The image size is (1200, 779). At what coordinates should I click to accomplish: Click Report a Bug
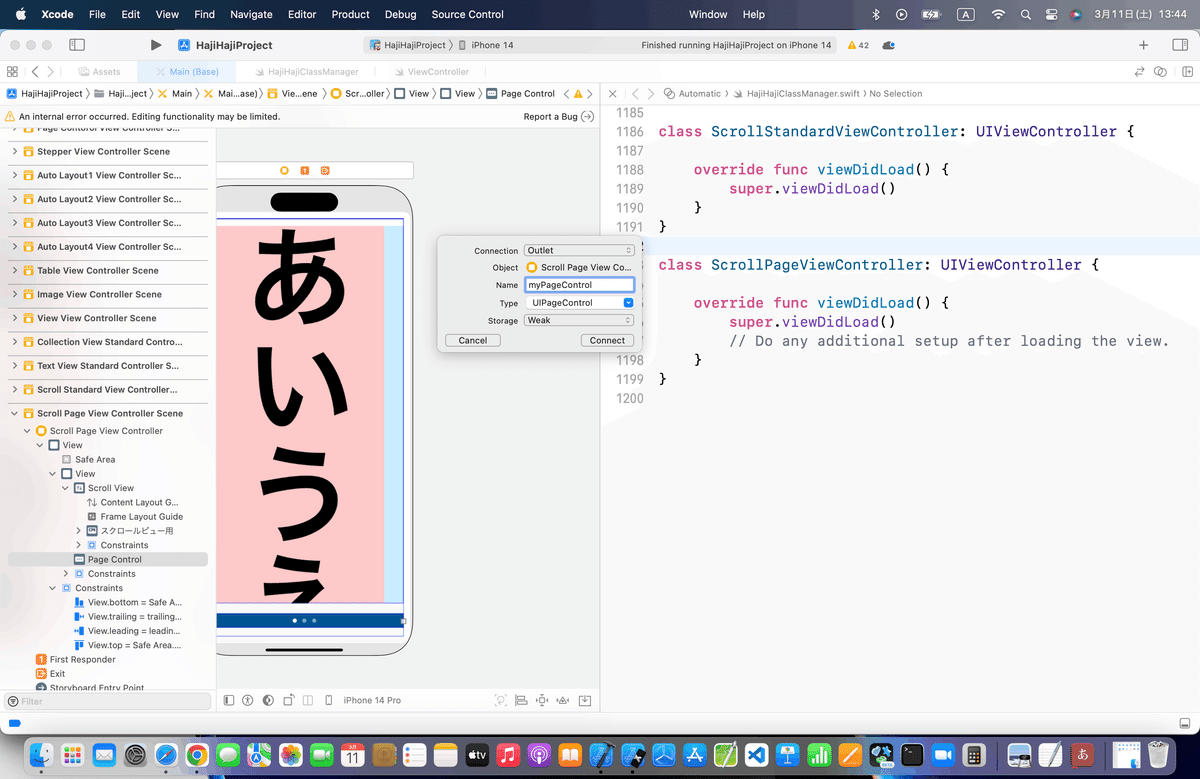(550, 116)
